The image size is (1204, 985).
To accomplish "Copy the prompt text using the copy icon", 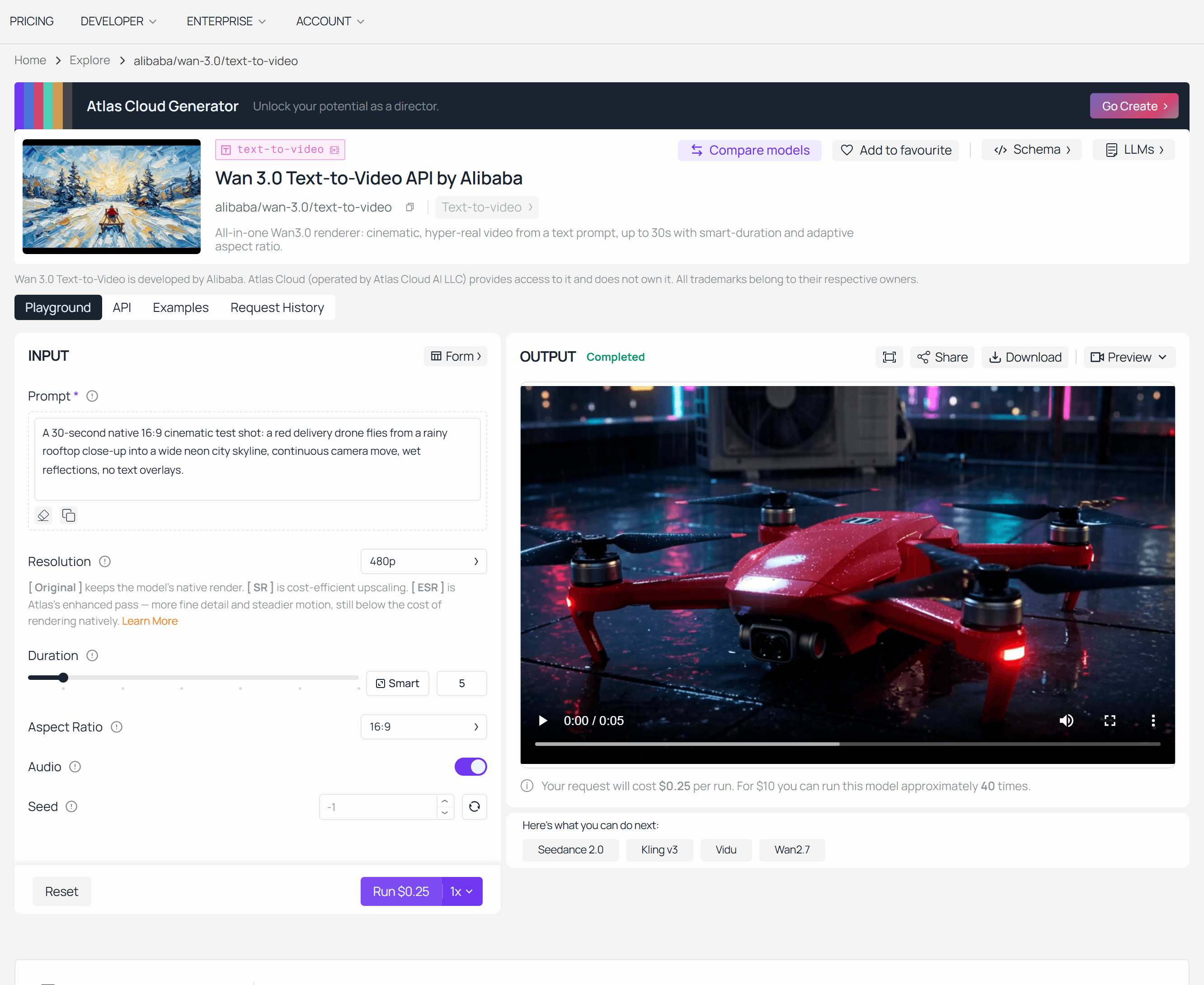I will [x=69, y=515].
